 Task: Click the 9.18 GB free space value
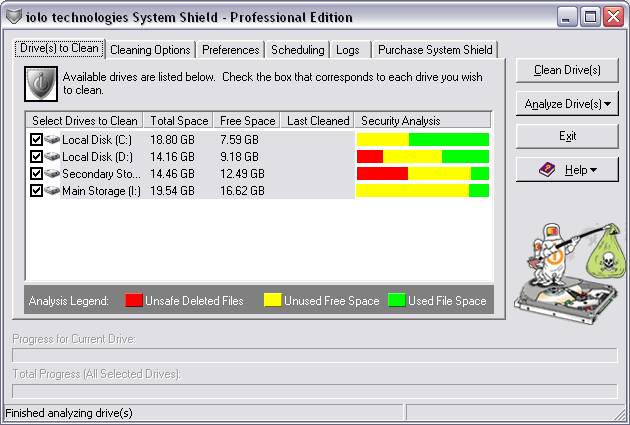239,157
